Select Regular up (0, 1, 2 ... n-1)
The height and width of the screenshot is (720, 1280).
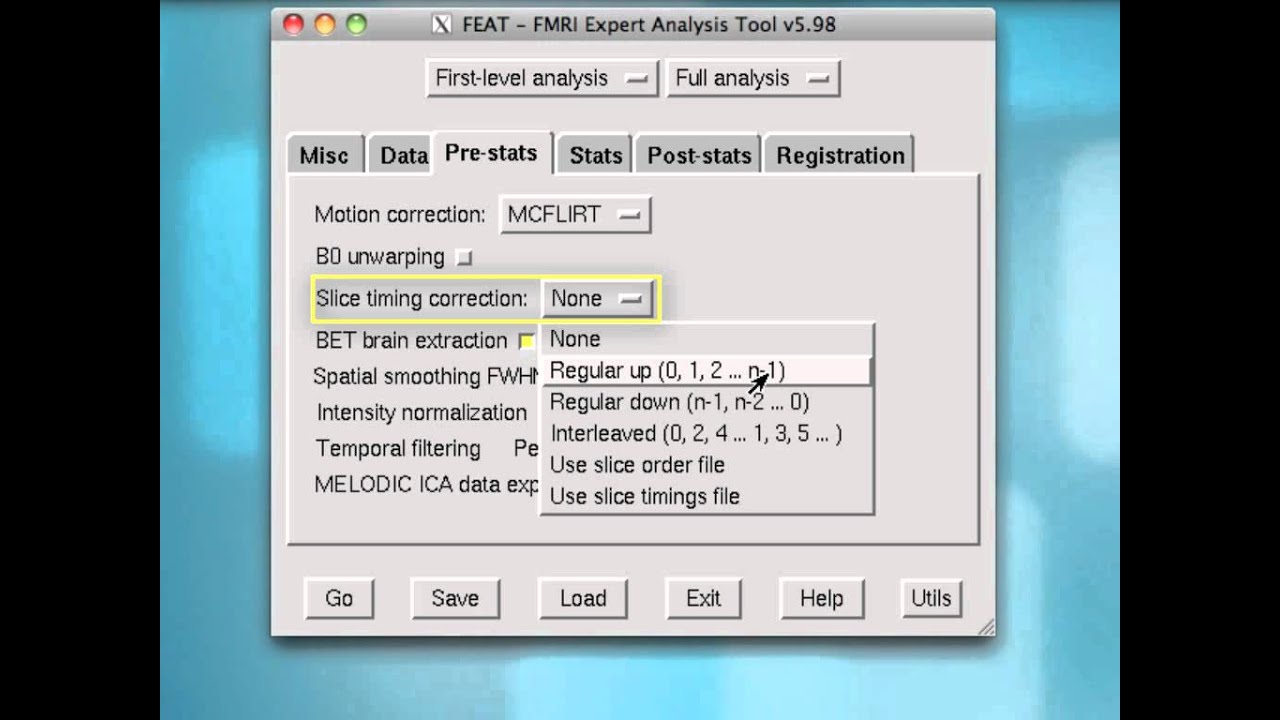click(707, 370)
